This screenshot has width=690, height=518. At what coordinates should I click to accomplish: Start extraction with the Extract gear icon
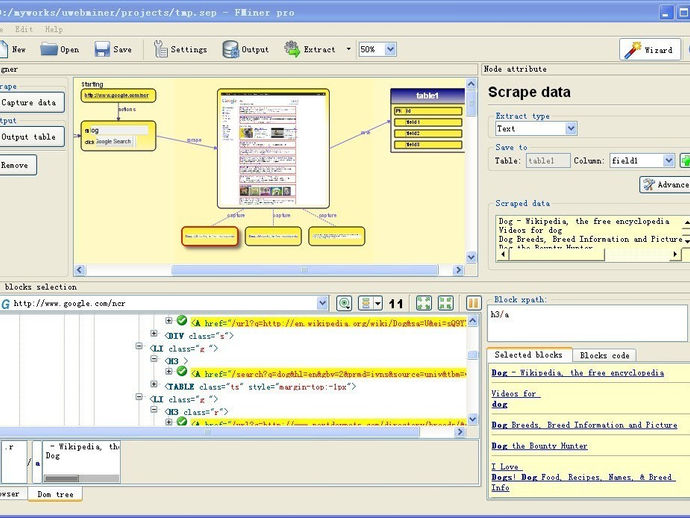(x=292, y=49)
